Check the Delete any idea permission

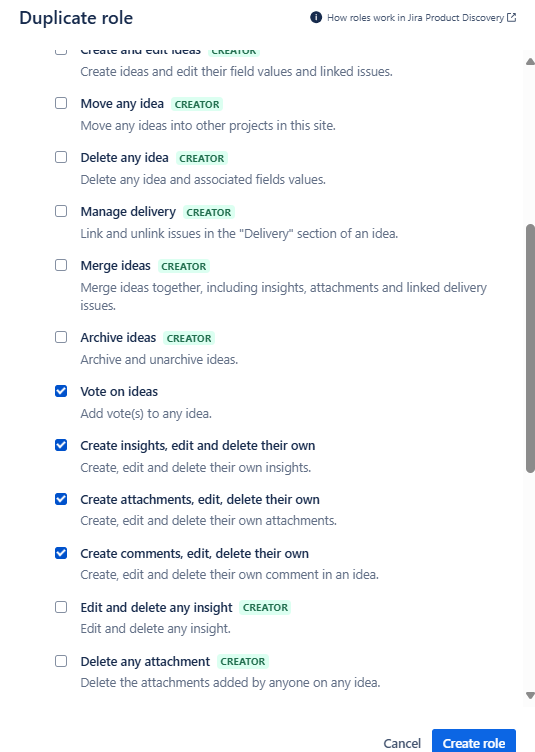[x=61, y=157]
